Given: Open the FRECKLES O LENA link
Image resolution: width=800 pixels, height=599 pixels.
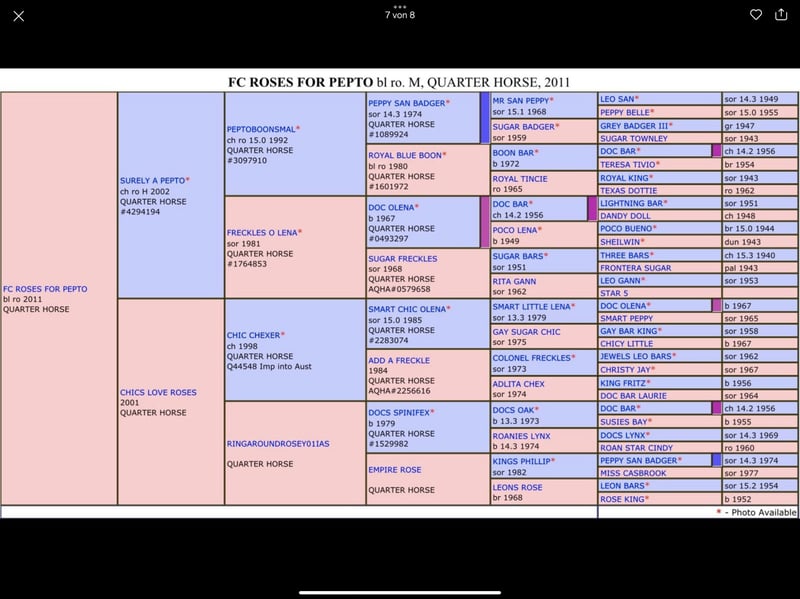Looking at the screenshot, I should click(262, 233).
